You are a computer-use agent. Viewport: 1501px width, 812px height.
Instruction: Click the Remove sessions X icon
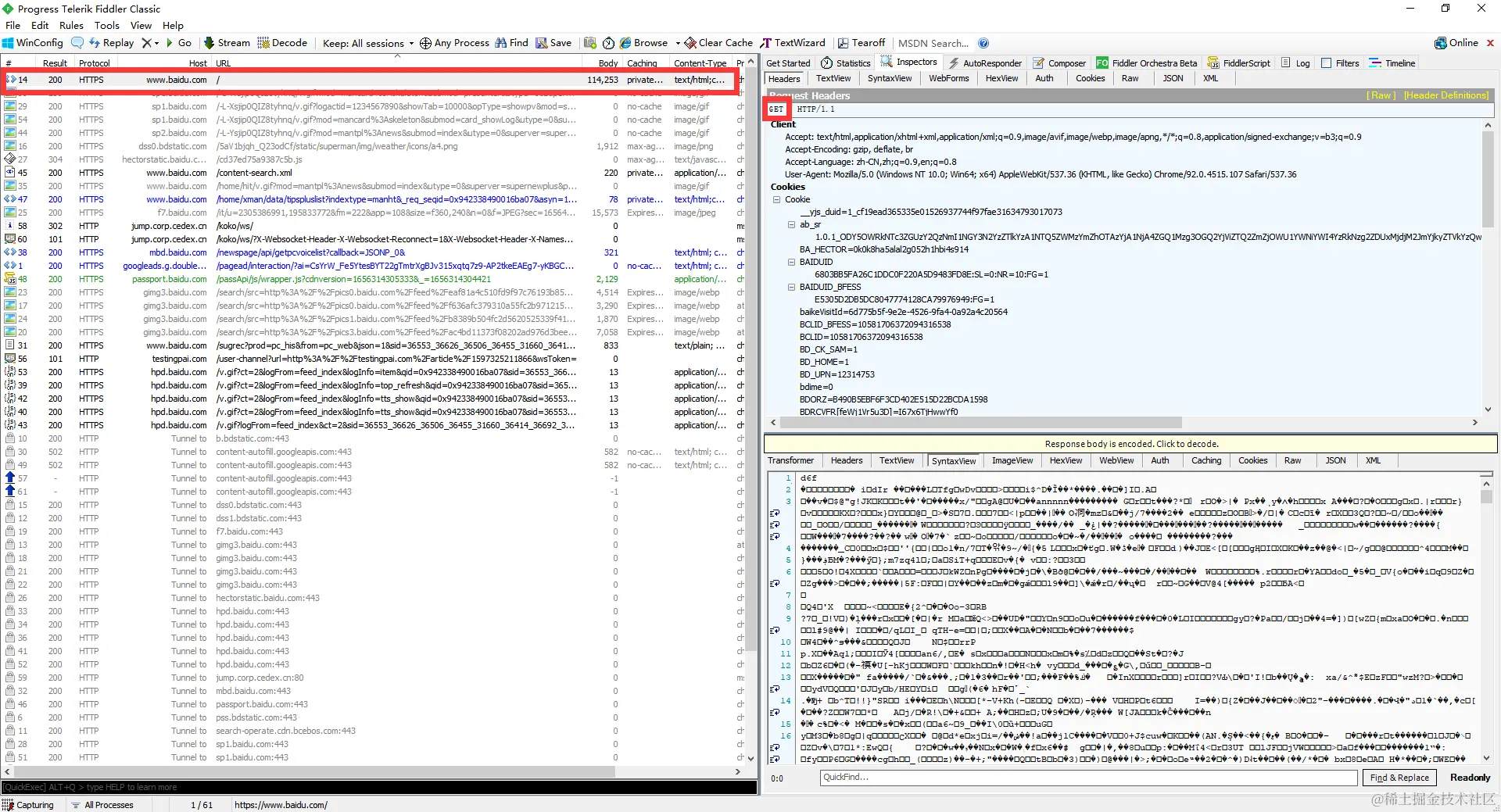[x=146, y=43]
